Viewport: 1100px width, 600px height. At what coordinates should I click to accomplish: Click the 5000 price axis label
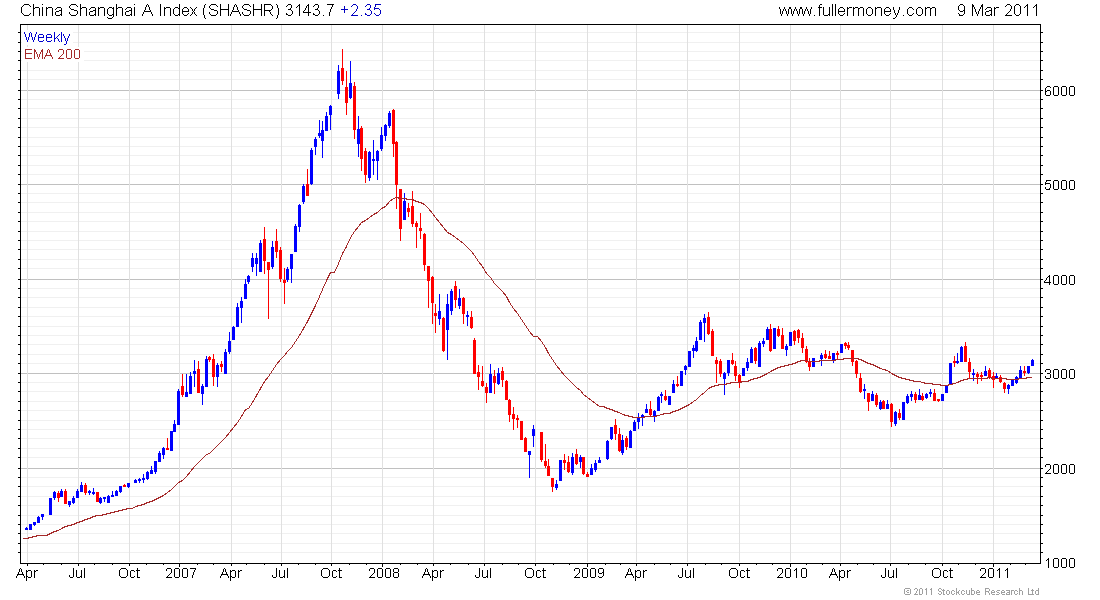pyautogui.click(x=1059, y=185)
